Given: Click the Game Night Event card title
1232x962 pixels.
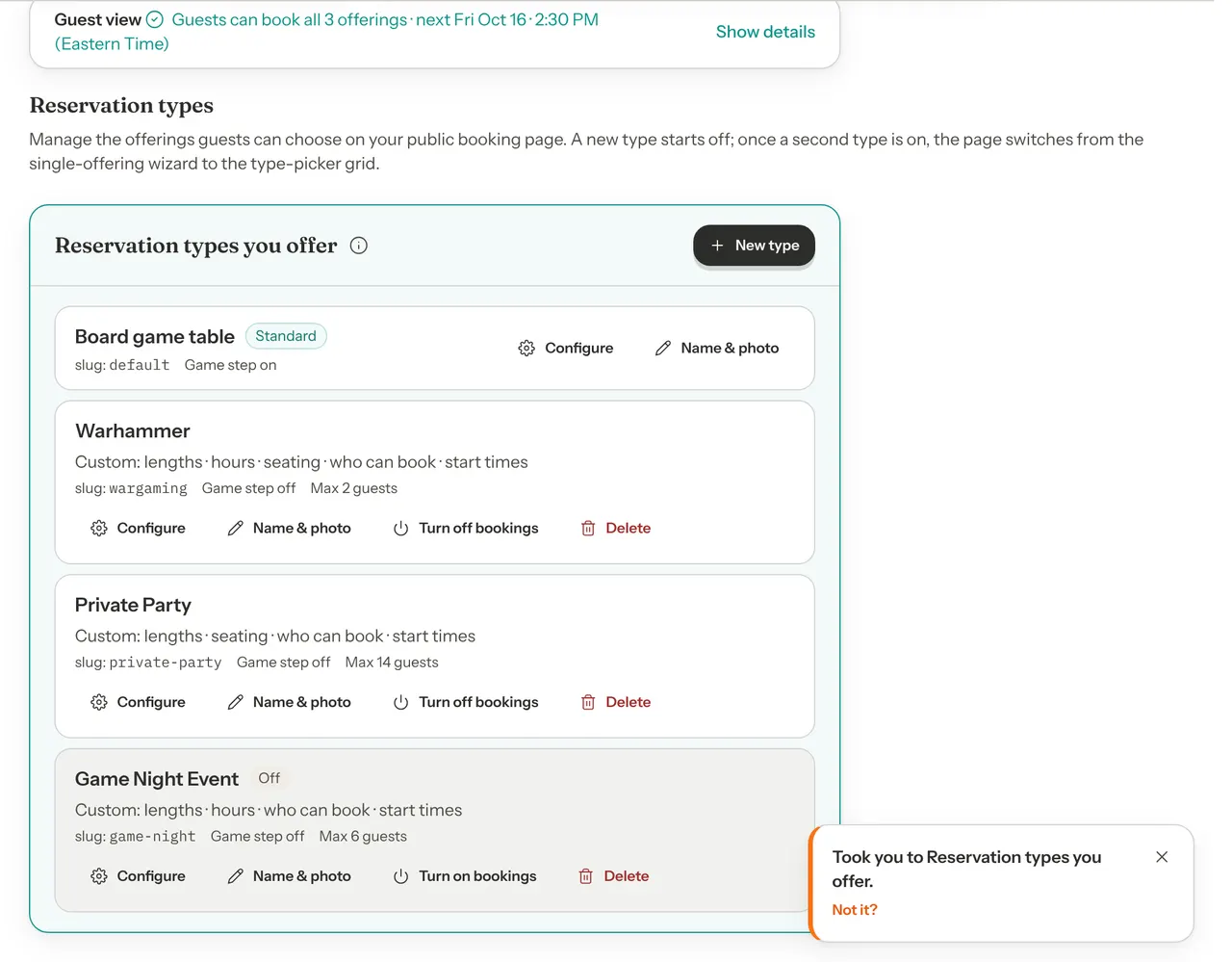Looking at the screenshot, I should point(157,779).
